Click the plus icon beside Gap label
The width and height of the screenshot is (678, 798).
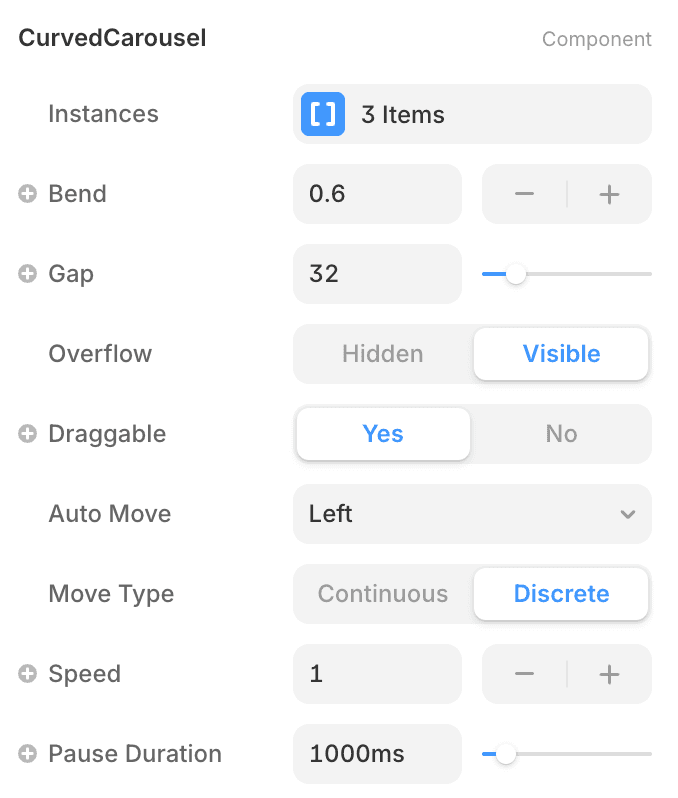tap(28, 274)
